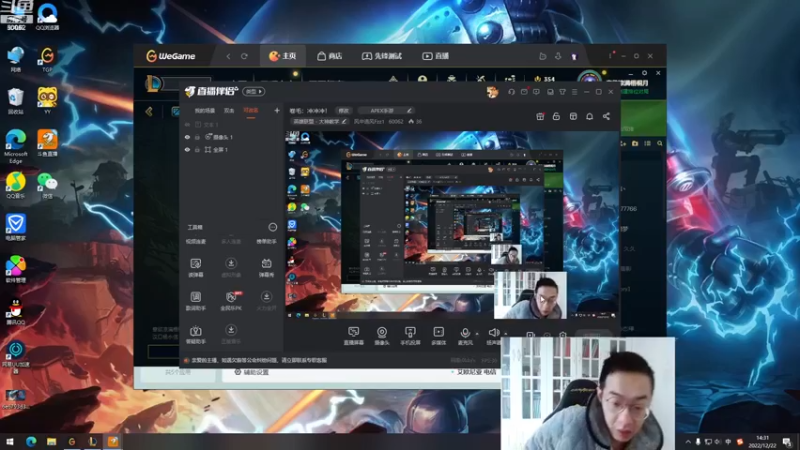The height and width of the screenshot is (450, 800).
Task: Open hamburger menu in companion title bar
Action: click(574, 92)
